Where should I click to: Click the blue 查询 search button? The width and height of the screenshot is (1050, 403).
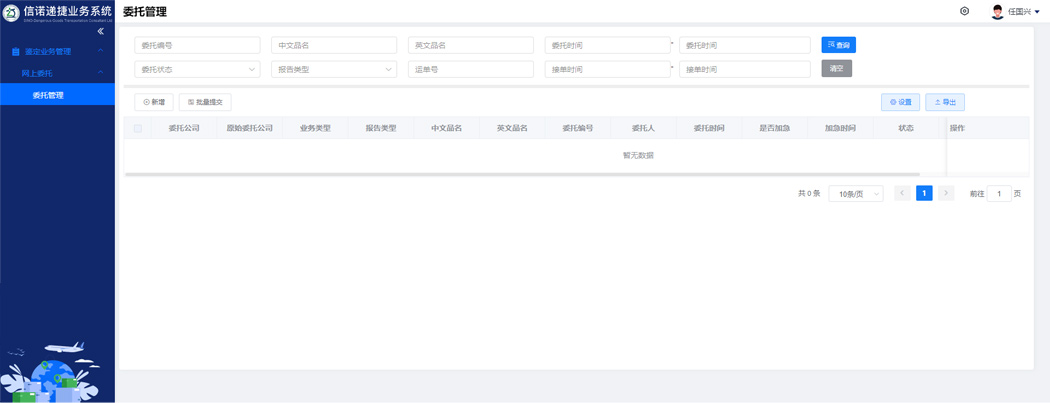[838, 45]
